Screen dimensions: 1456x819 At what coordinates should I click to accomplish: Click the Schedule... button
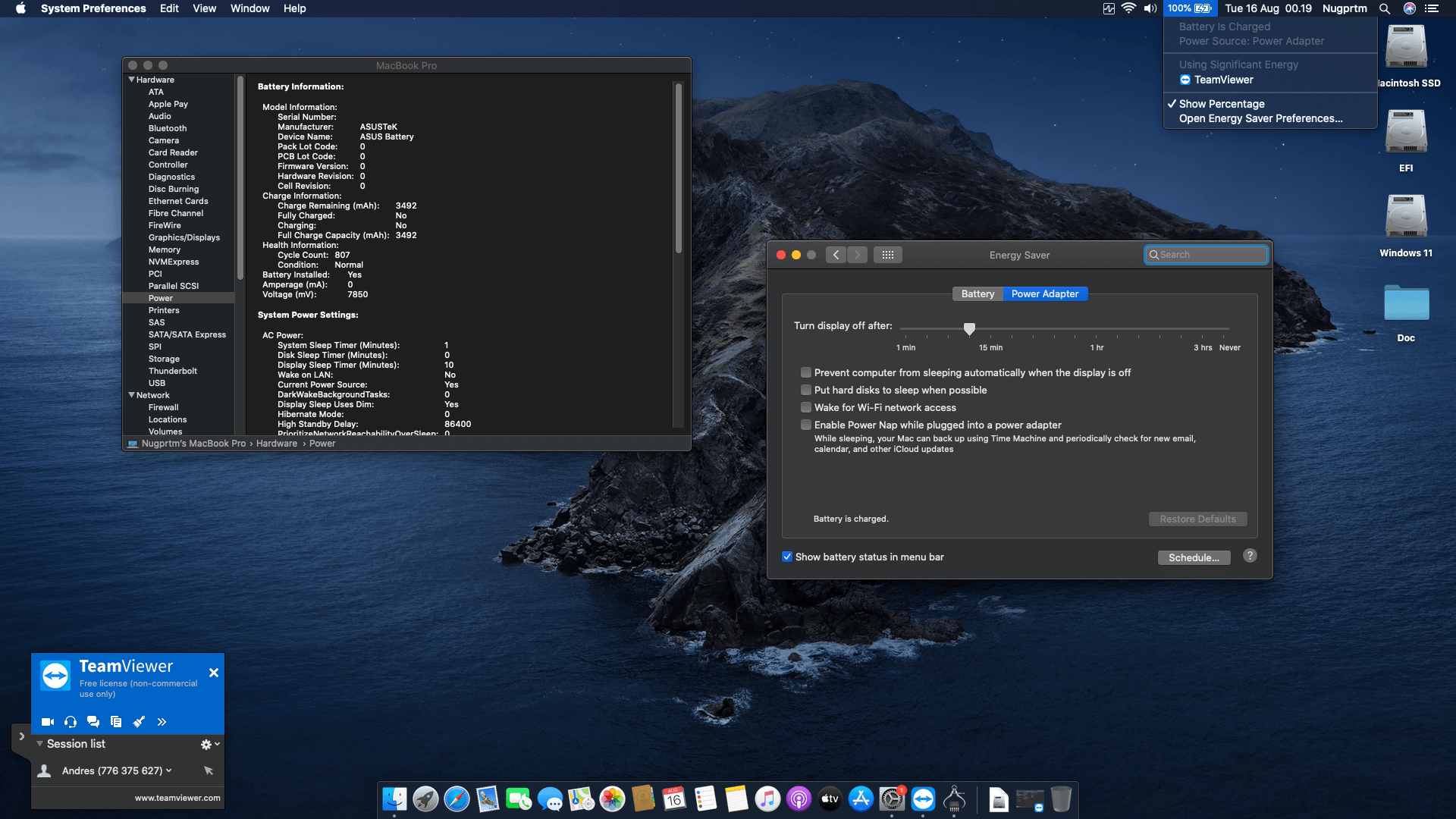1194,557
